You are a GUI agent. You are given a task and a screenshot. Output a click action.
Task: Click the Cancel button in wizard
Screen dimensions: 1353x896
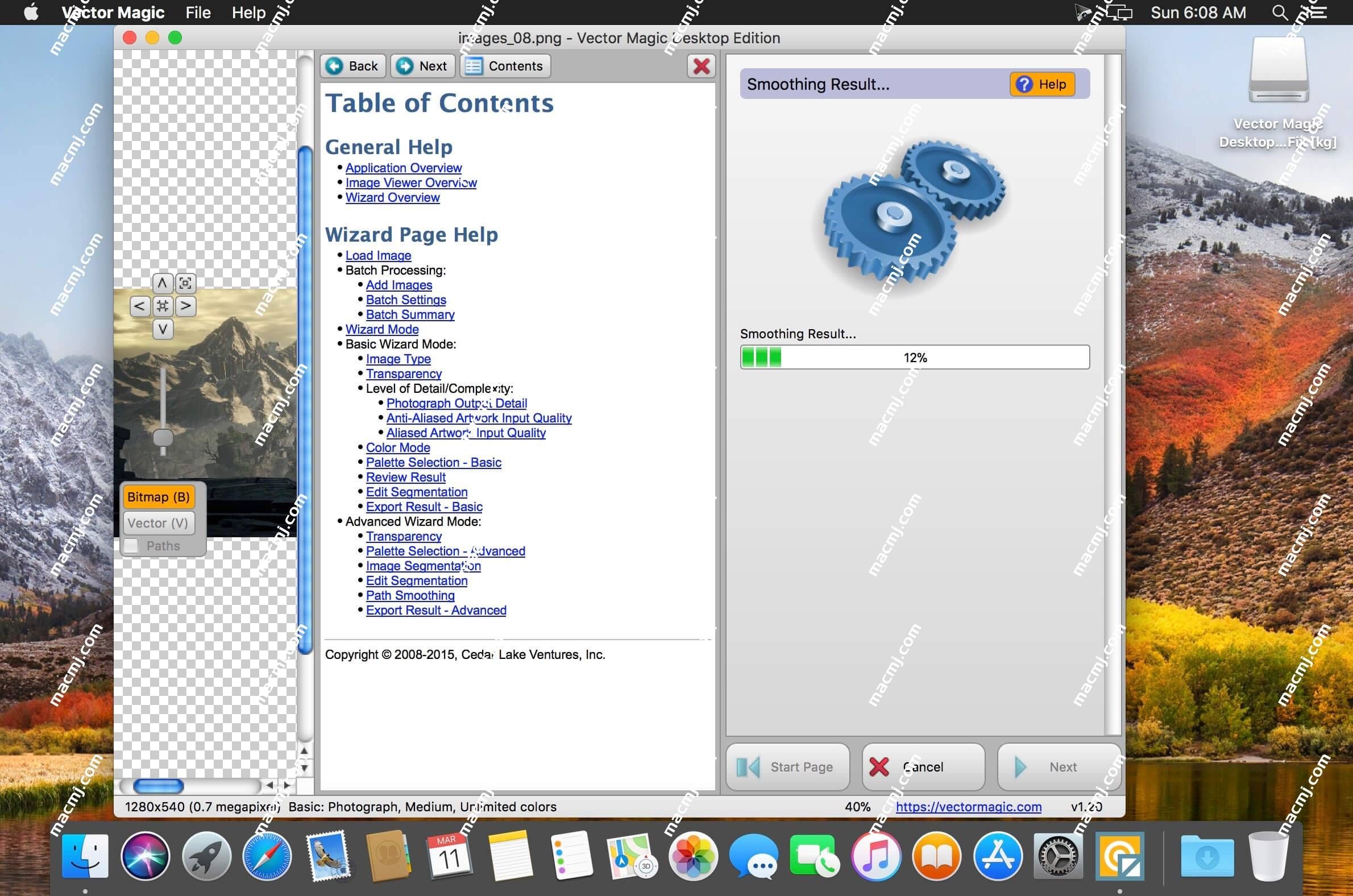921,766
